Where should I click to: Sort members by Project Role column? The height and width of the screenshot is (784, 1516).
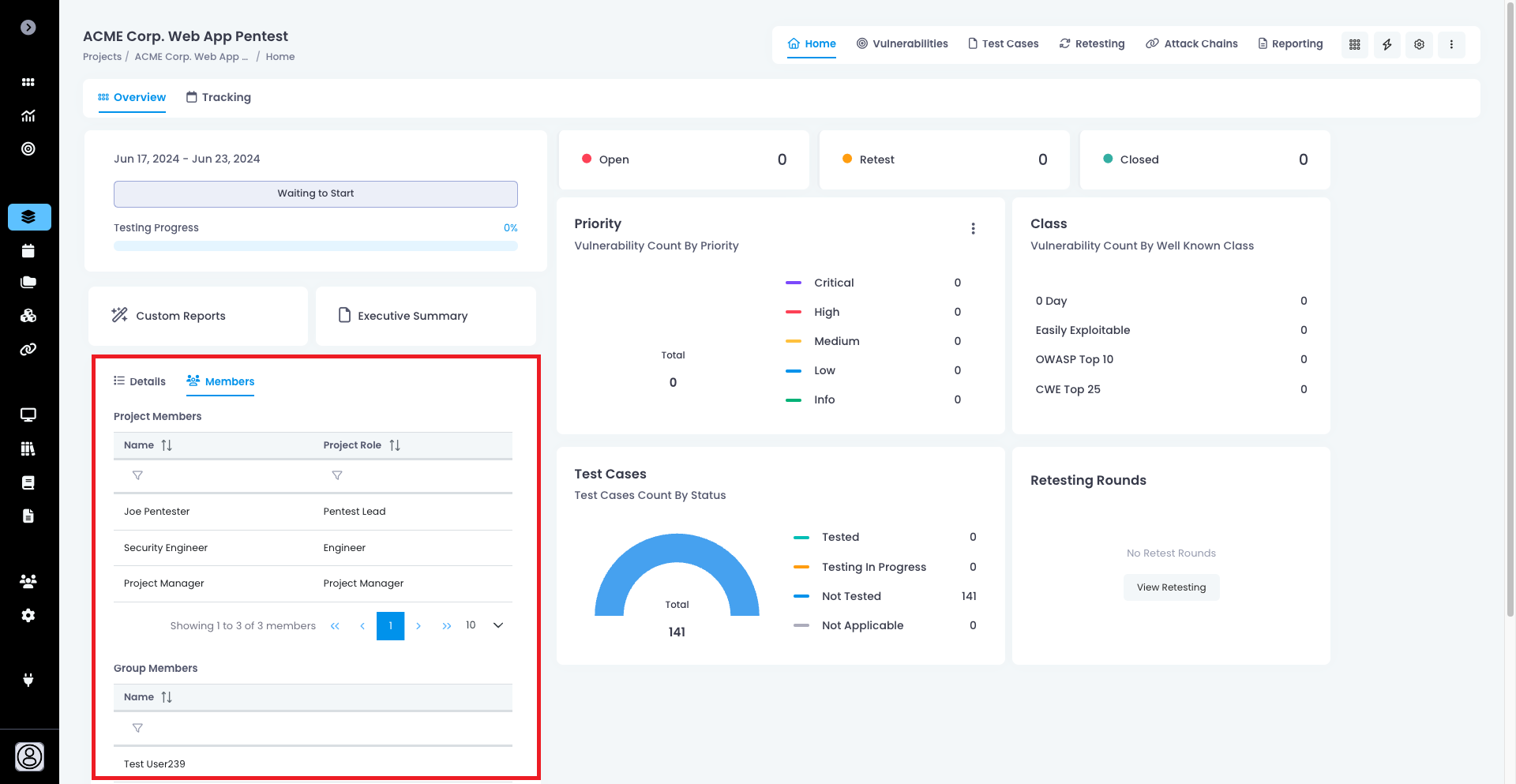point(395,445)
